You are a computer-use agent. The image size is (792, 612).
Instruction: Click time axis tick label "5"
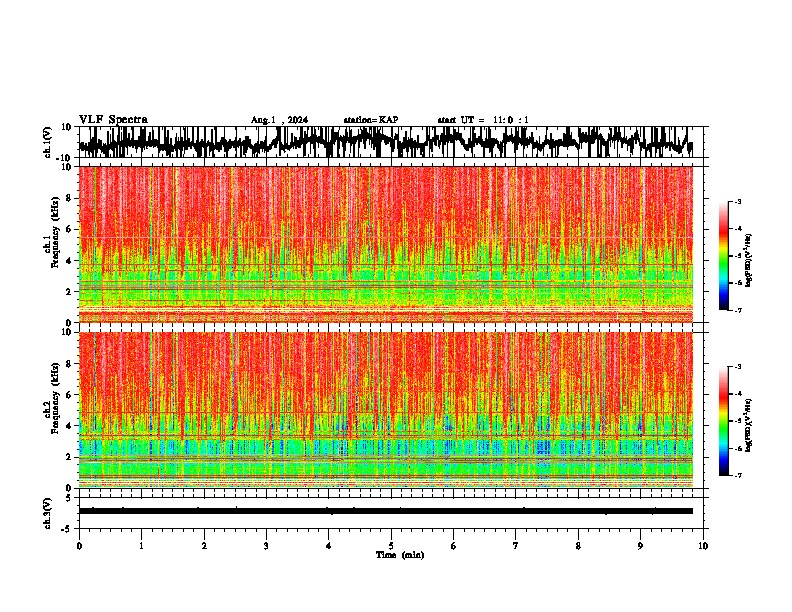point(391,546)
